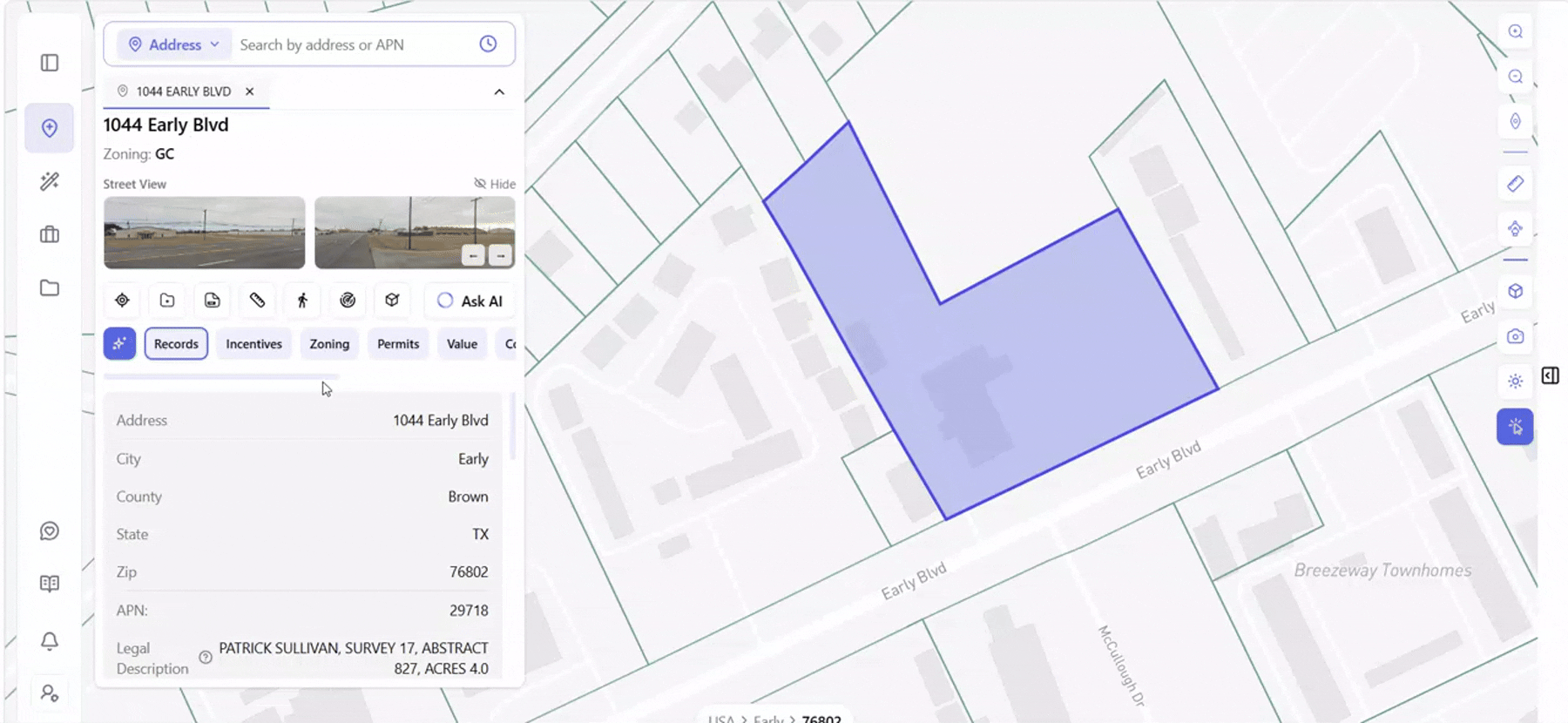Screen dimensions: 1568x723
Task: Zoom out on the map
Action: [1516, 77]
